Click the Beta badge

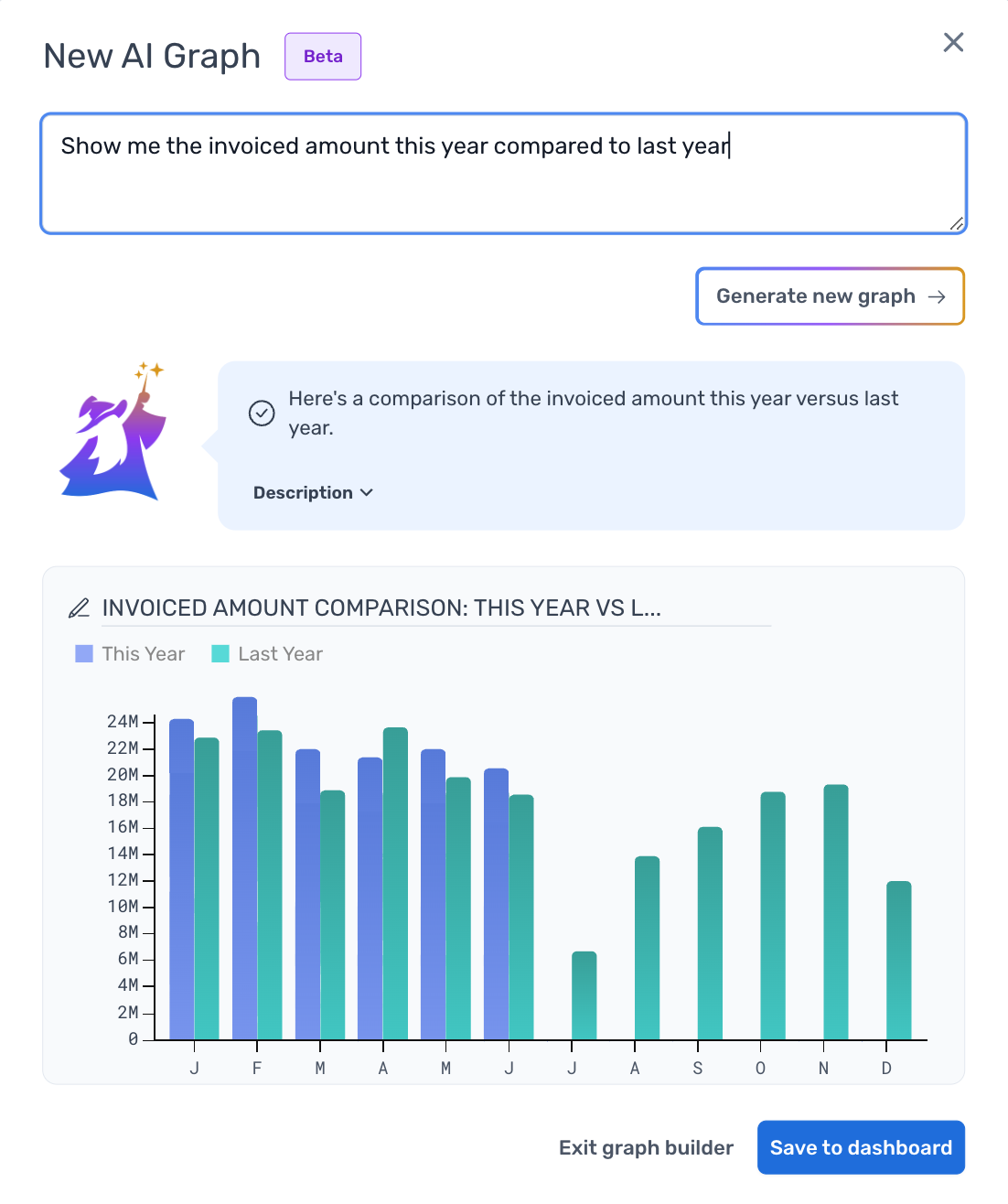tap(323, 57)
